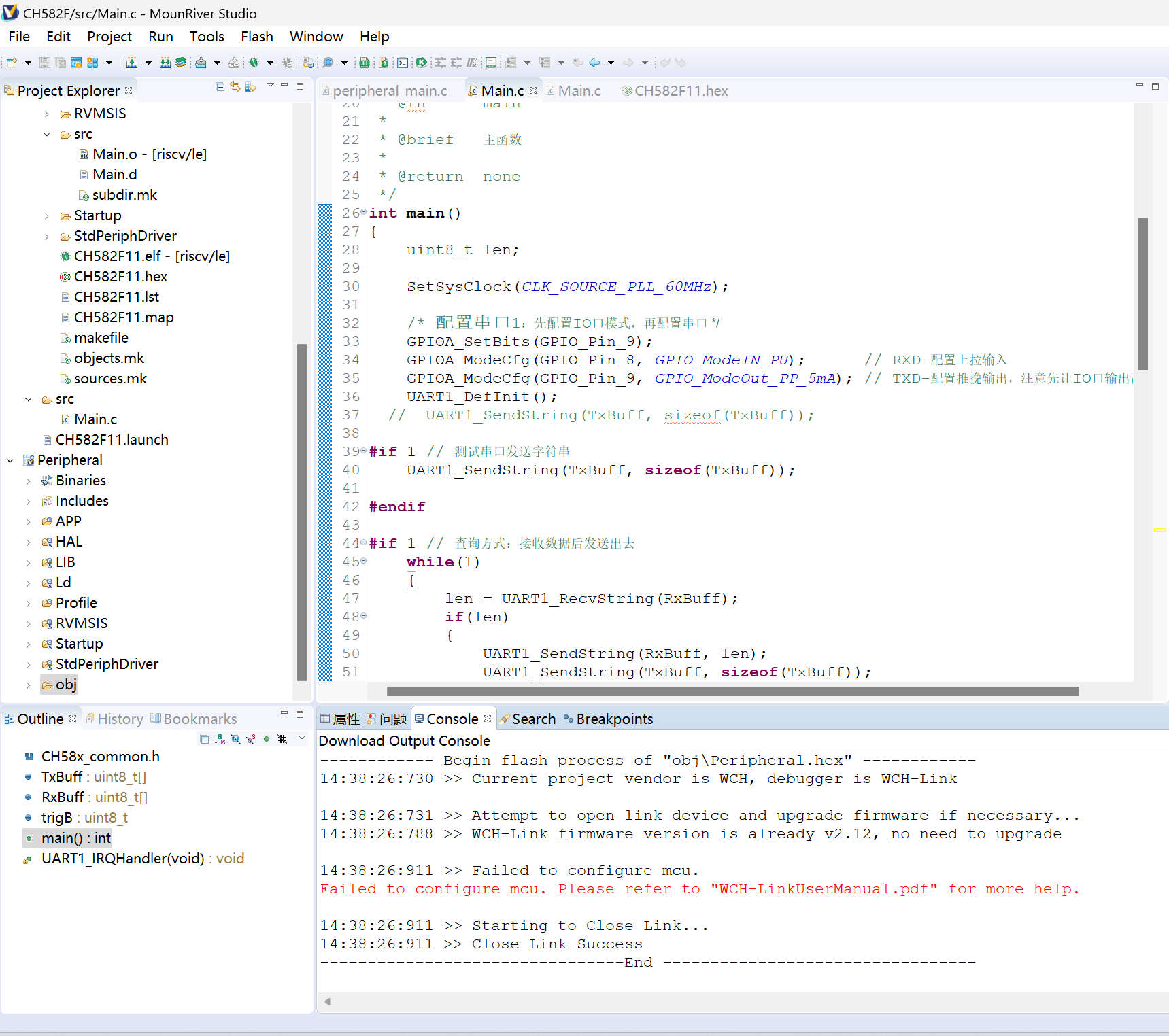1169x1036 pixels.
Task: Open the Debug bug dropdown arrow
Action: [270, 63]
